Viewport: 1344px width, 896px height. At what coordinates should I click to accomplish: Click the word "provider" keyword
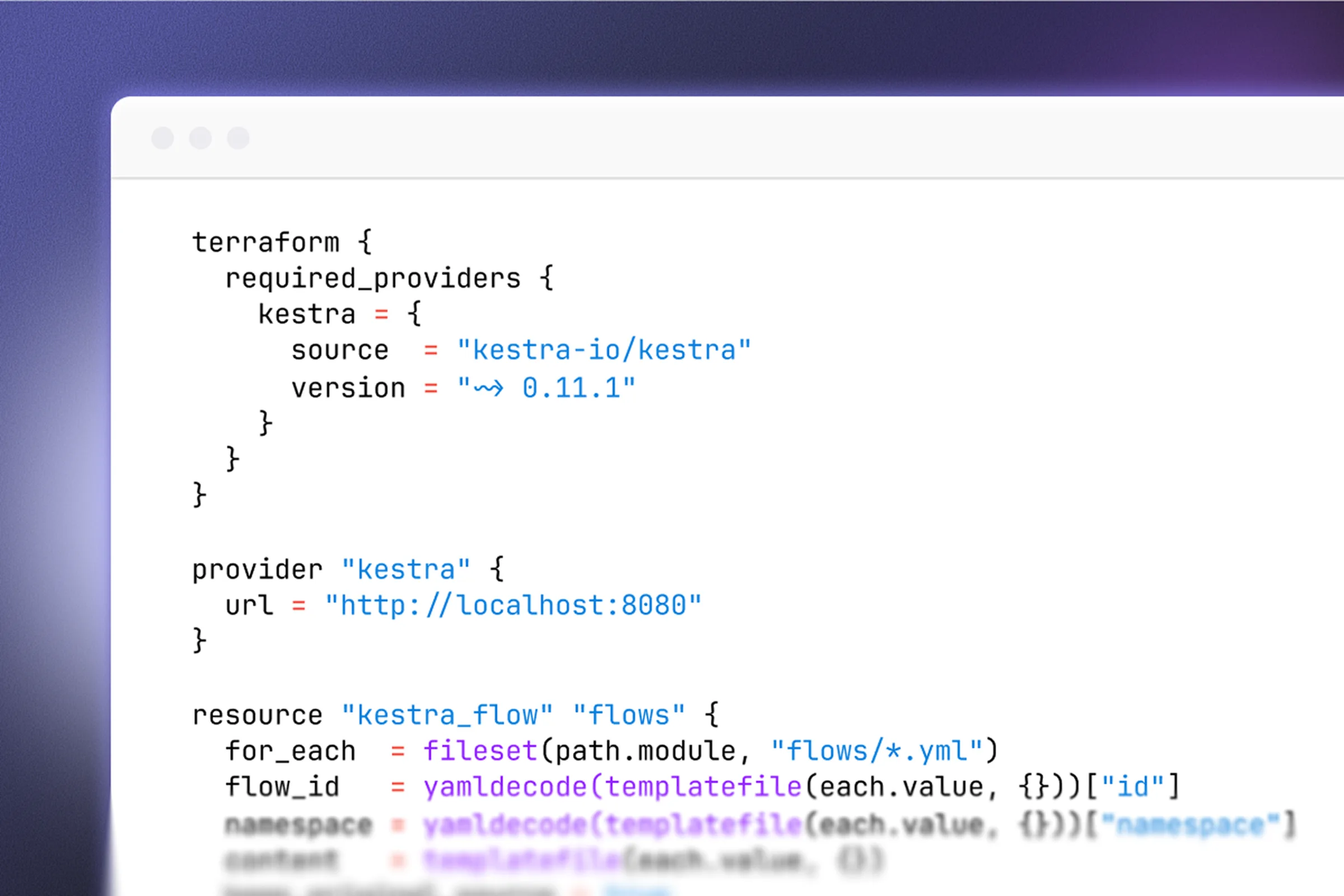click(x=258, y=570)
